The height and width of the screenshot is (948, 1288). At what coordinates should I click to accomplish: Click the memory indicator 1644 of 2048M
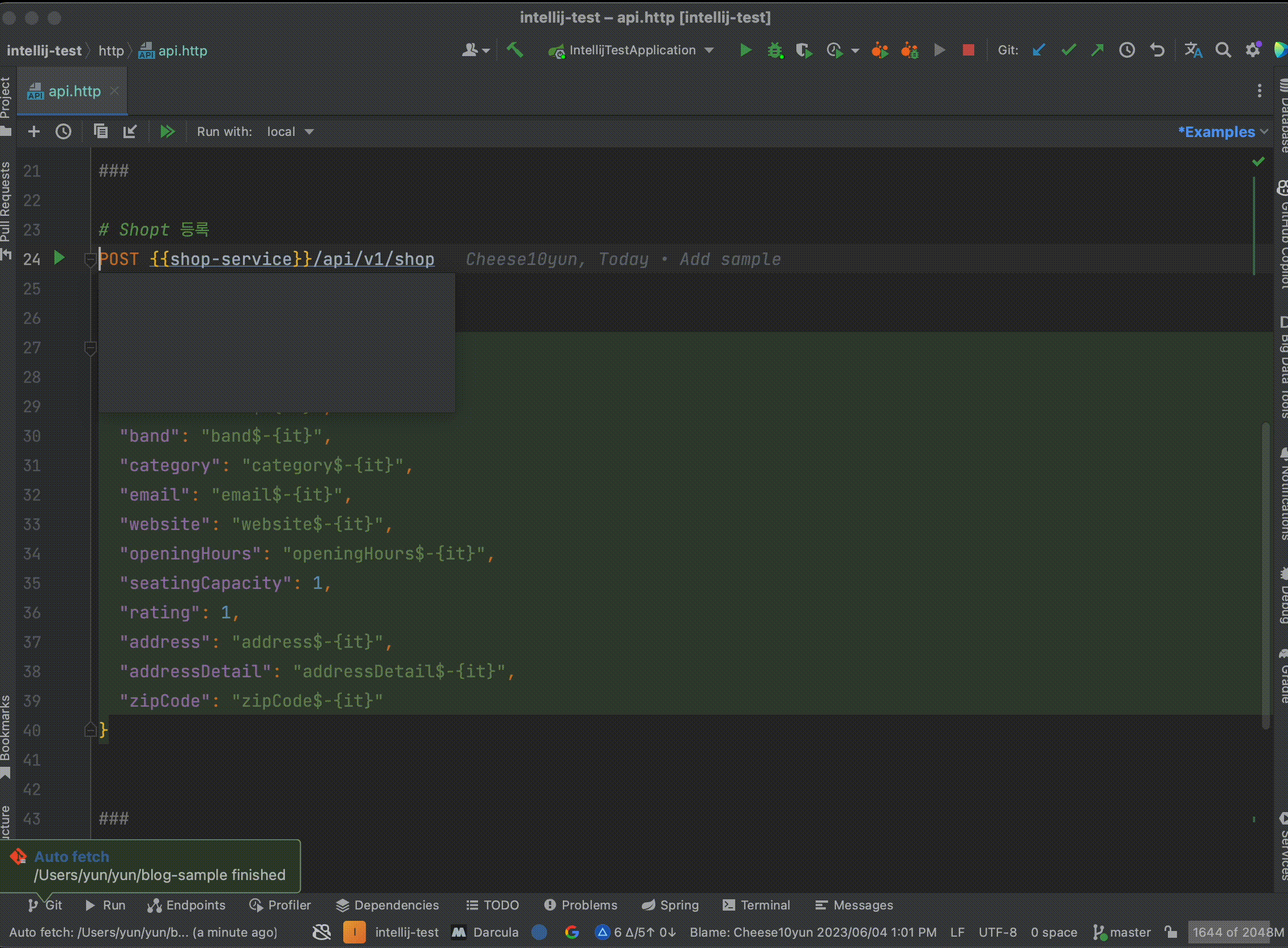coord(1238,932)
